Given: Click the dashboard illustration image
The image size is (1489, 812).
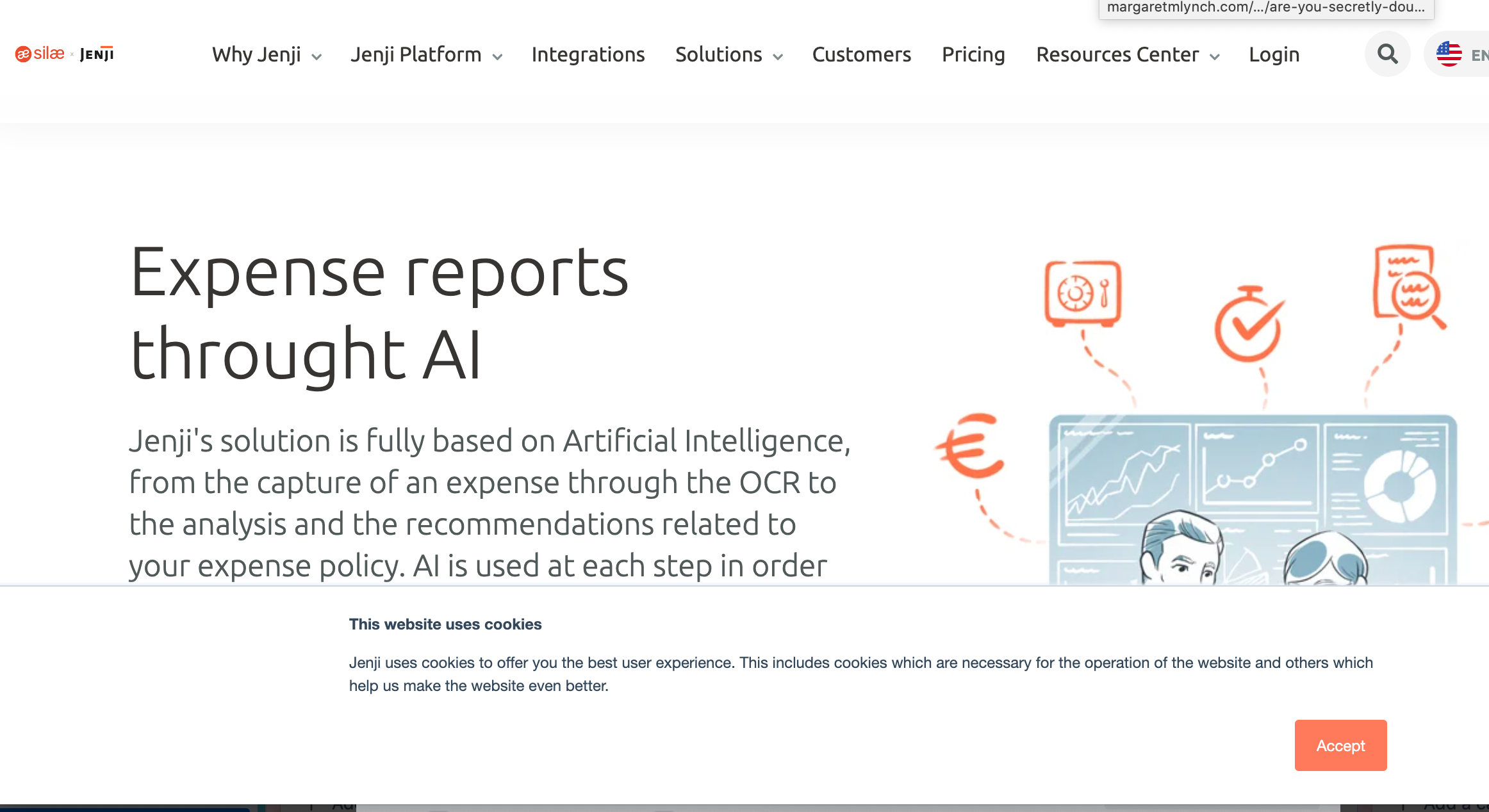Looking at the screenshot, I should coord(1253,500).
